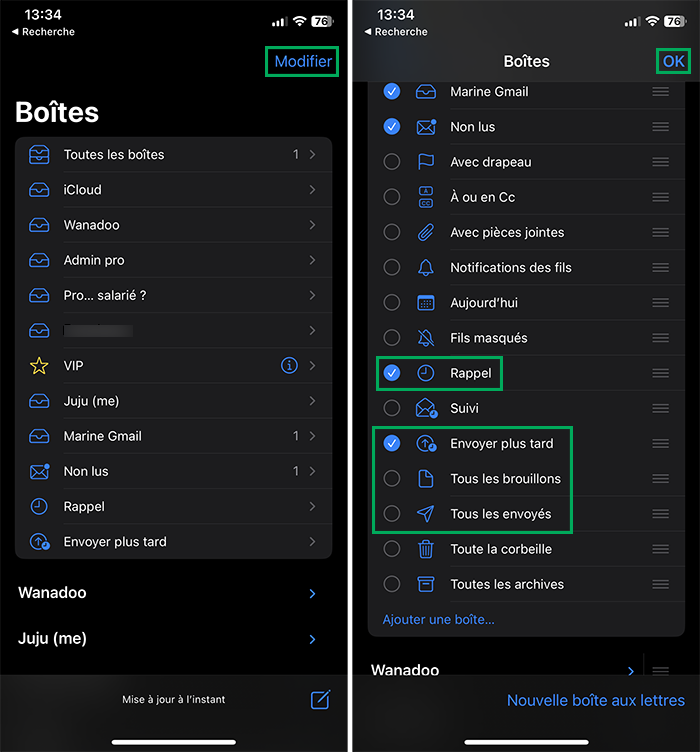700x752 pixels.
Task: Expand the Juju (me) account section arrow
Action: point(312,639)
